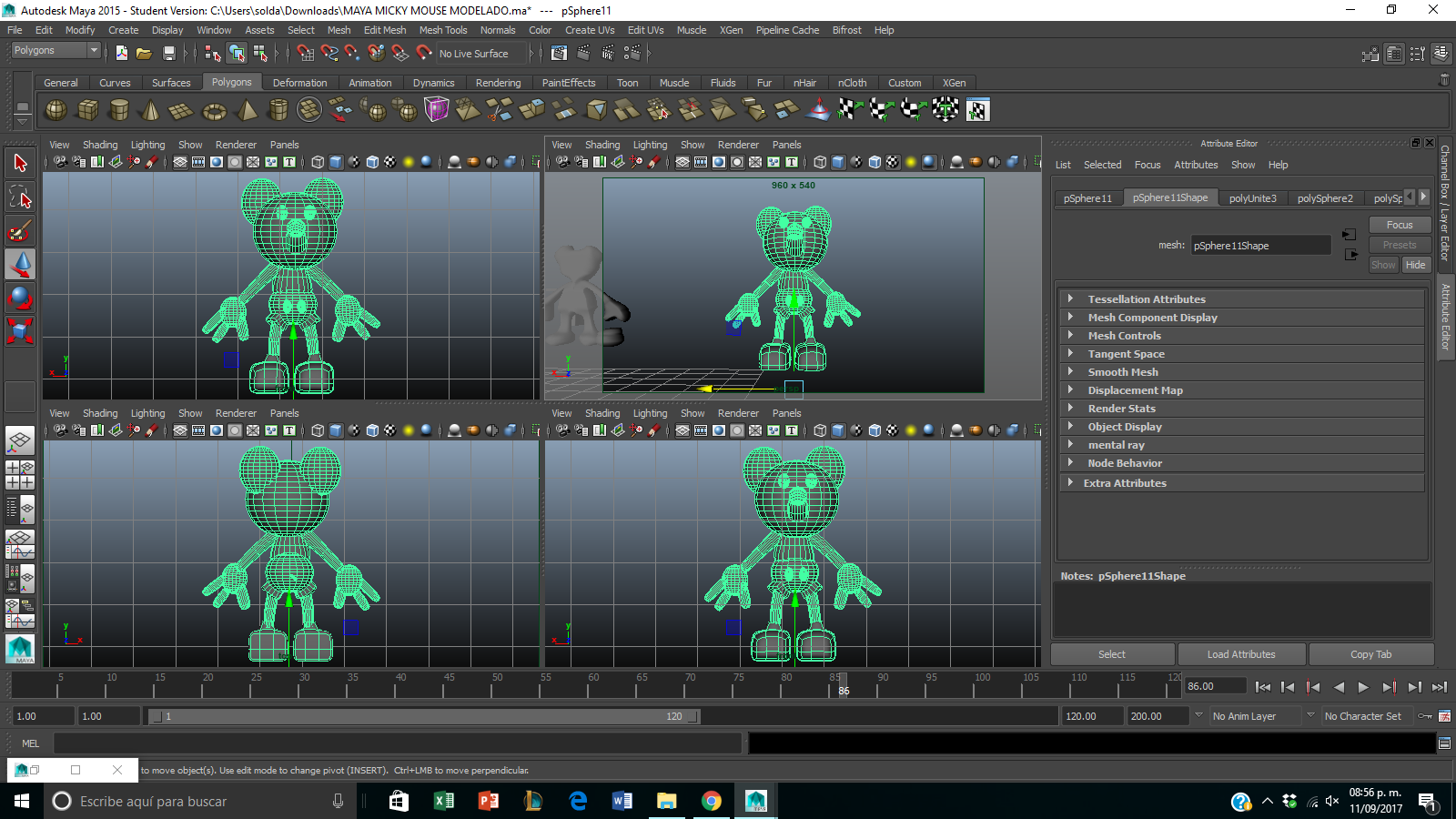Expand Tessellation Attributes section
Viewport: 1456px width, 819px height.
tap(1241, 299)
